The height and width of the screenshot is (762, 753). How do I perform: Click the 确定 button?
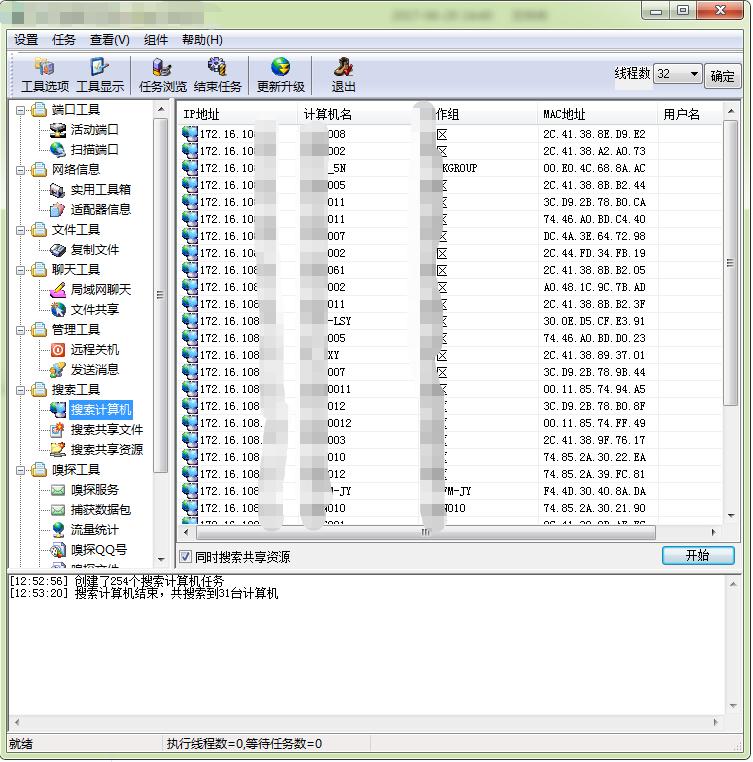[x=722, y=76]
